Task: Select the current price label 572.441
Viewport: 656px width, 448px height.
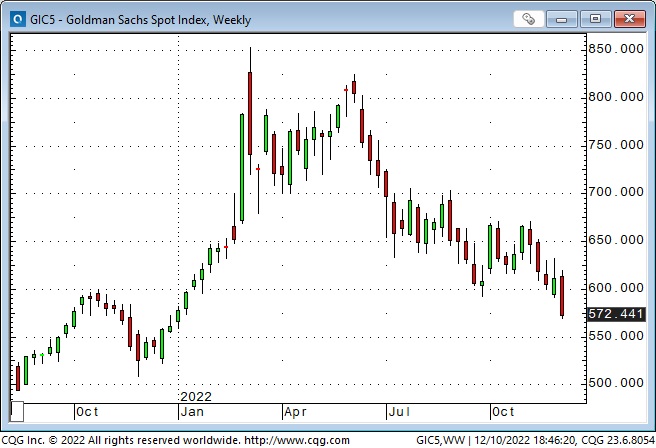Action: (616, 314)
